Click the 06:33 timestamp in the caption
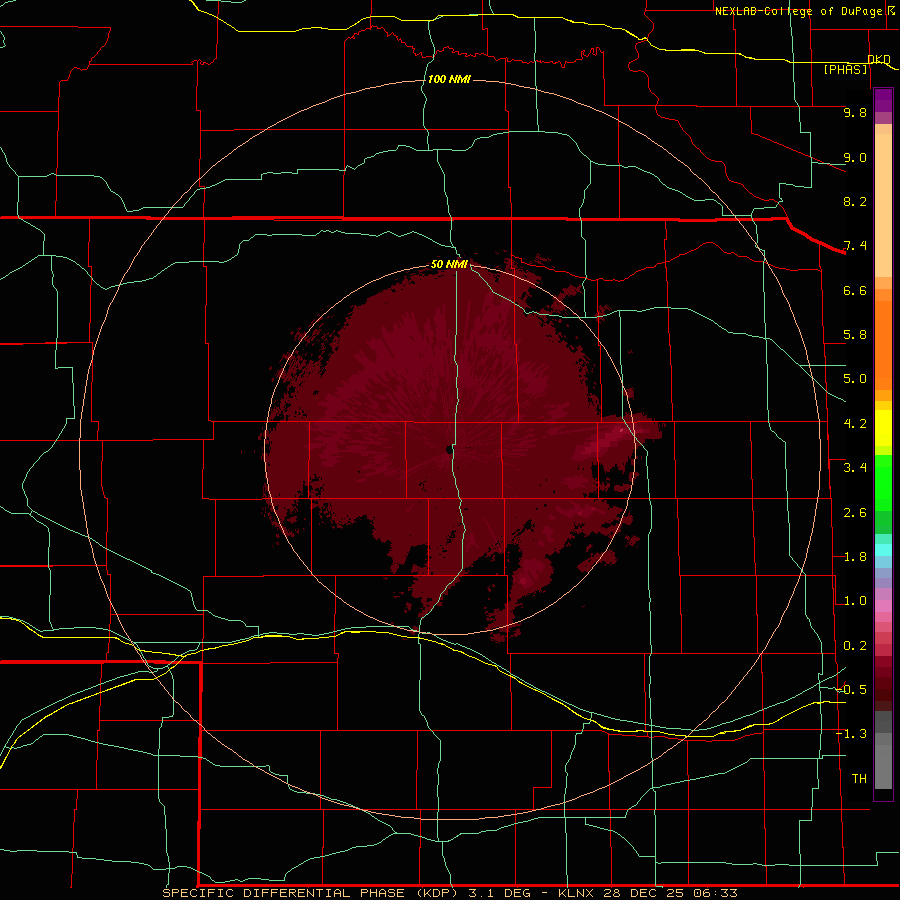 [x=715, y=893]
